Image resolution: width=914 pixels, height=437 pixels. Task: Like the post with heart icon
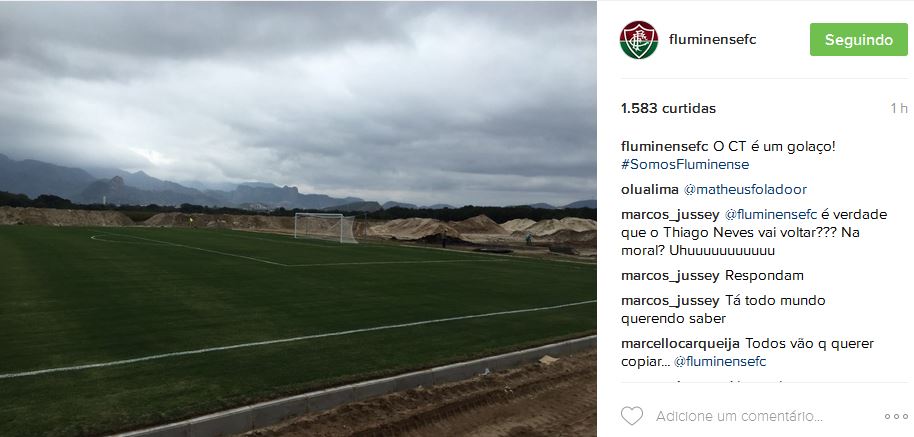[631, 416]
